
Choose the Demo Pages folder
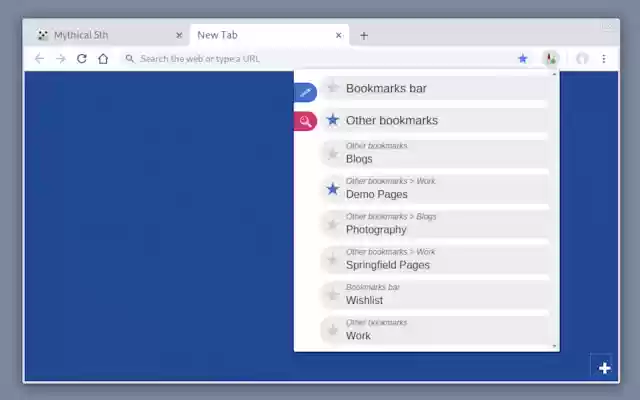434,189
